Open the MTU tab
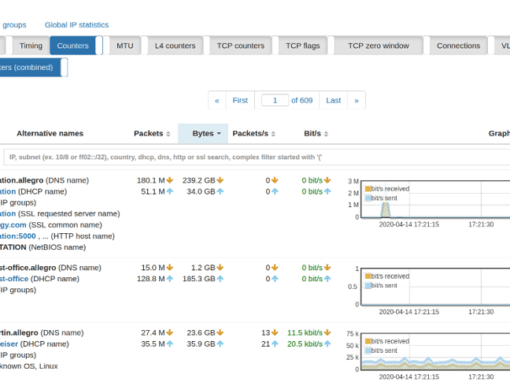This screenshot has width=510, height=382. pyautogui.click(x=125, y=46)
